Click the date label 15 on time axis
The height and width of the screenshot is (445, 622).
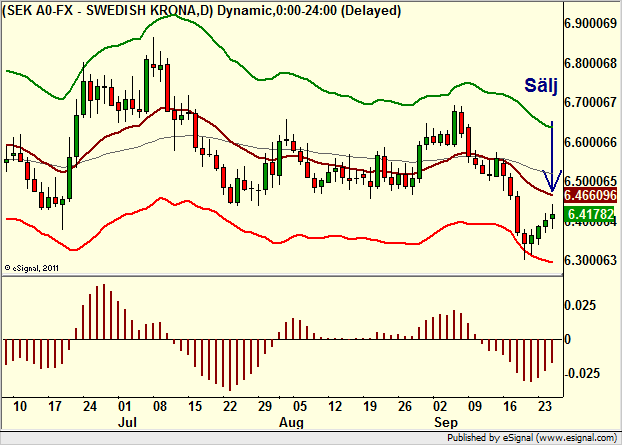pyautogui.click(x=195, y=407)
